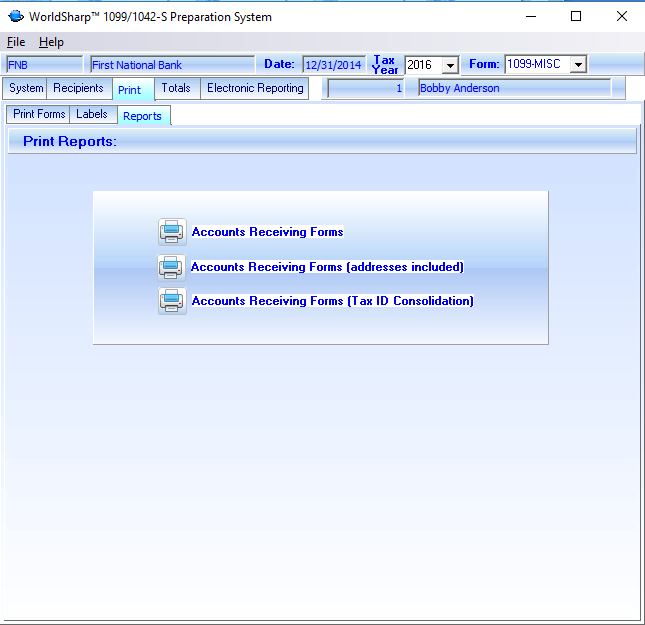Click the printer icon beside Accounts Receiving Forms
Viewport: 645px width, 625px height.
tap(172, 232)
